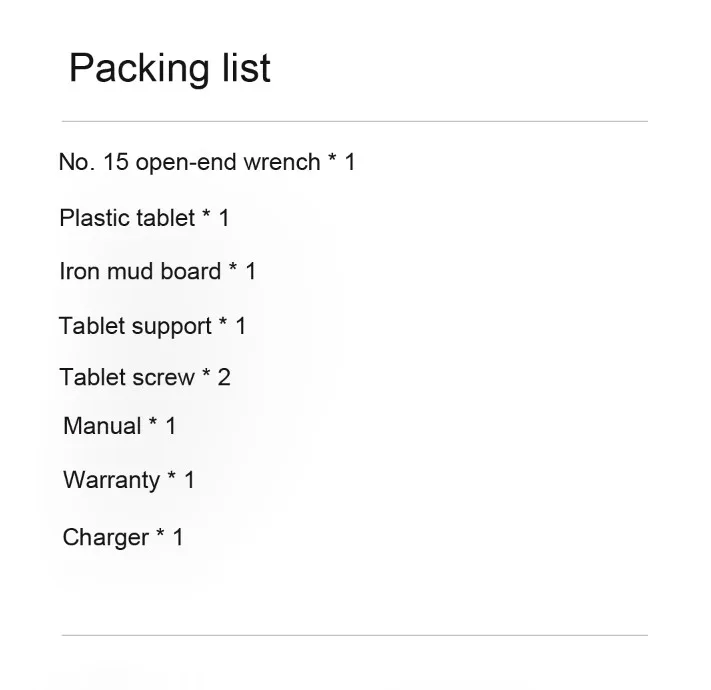
Task: Click the word "Packing" in the title
Action: tap(126, 69)
